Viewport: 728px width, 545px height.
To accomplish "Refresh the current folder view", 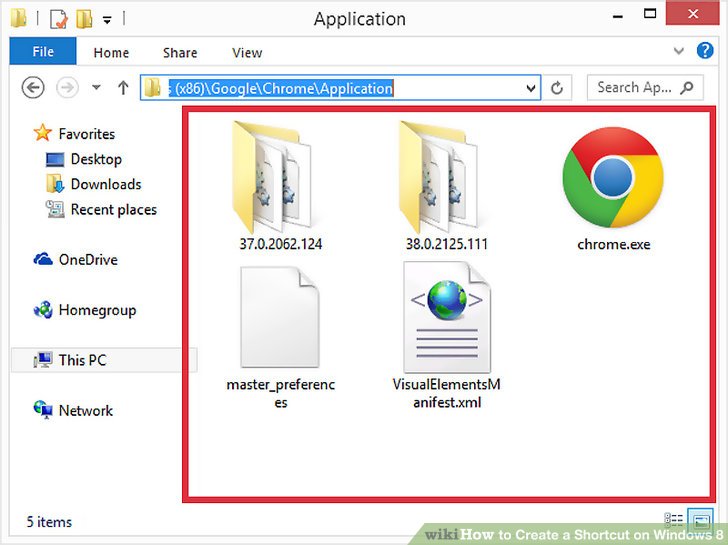I will coord(557,88).
